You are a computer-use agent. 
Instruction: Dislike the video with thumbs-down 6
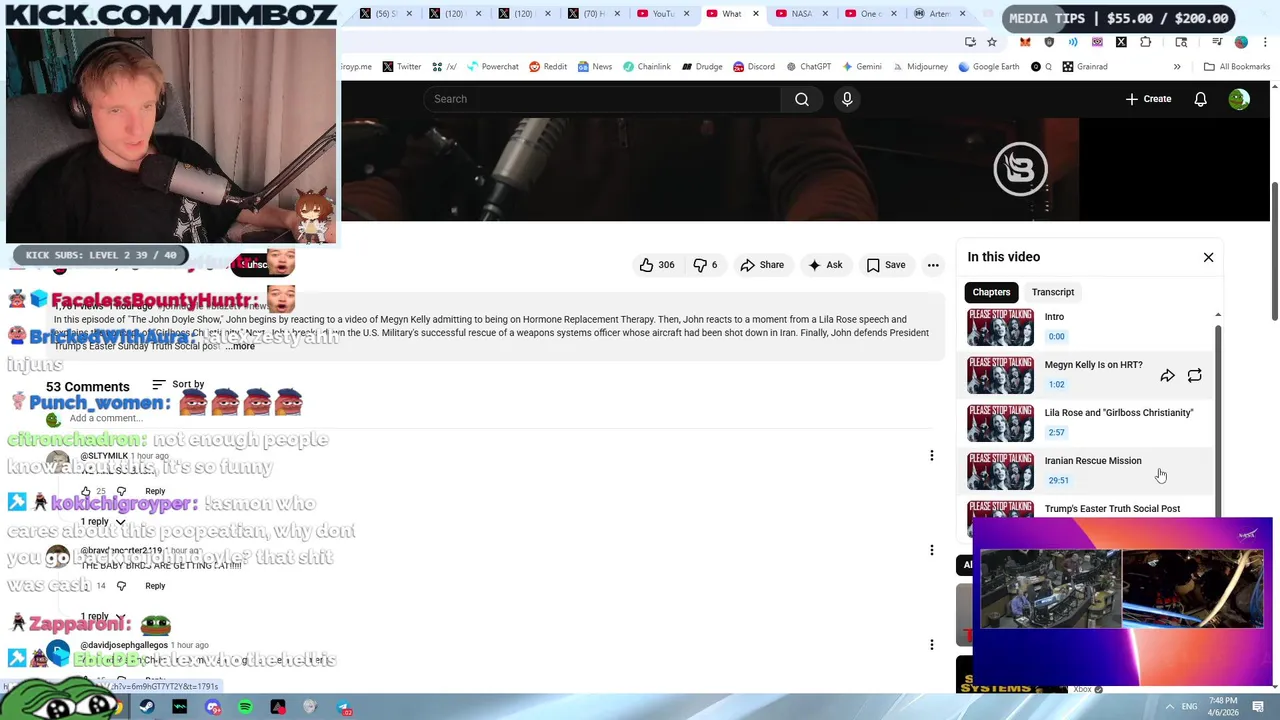[x=706, y=265]
